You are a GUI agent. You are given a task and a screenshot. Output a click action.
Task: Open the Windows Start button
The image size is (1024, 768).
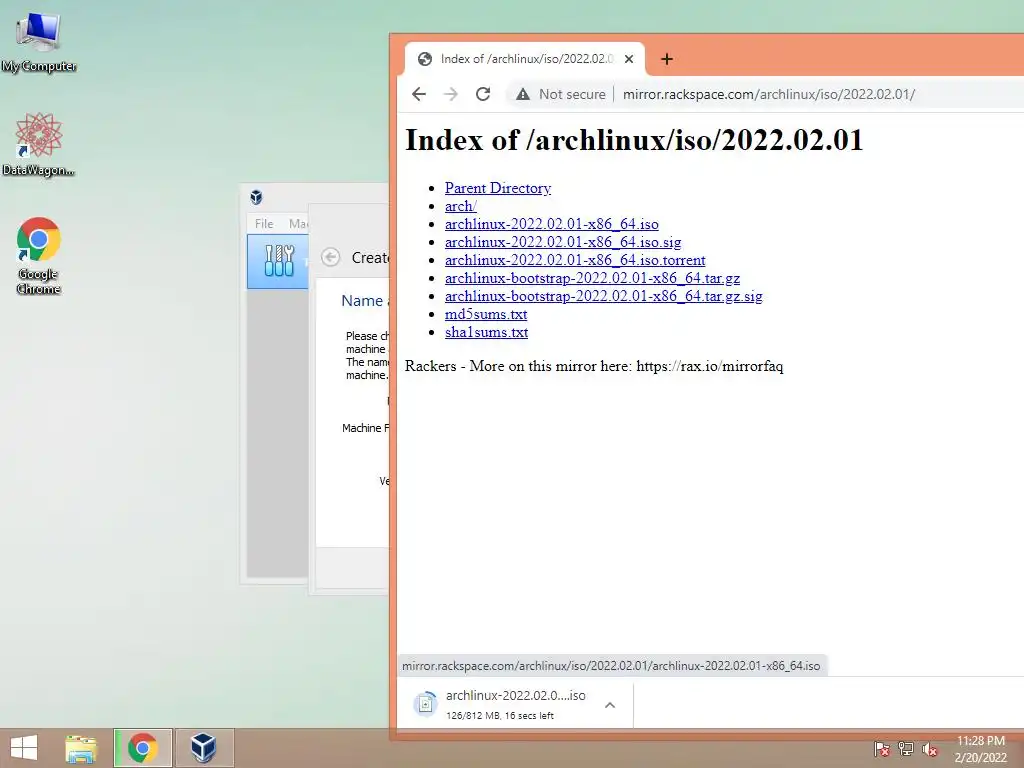pos(24,748)
